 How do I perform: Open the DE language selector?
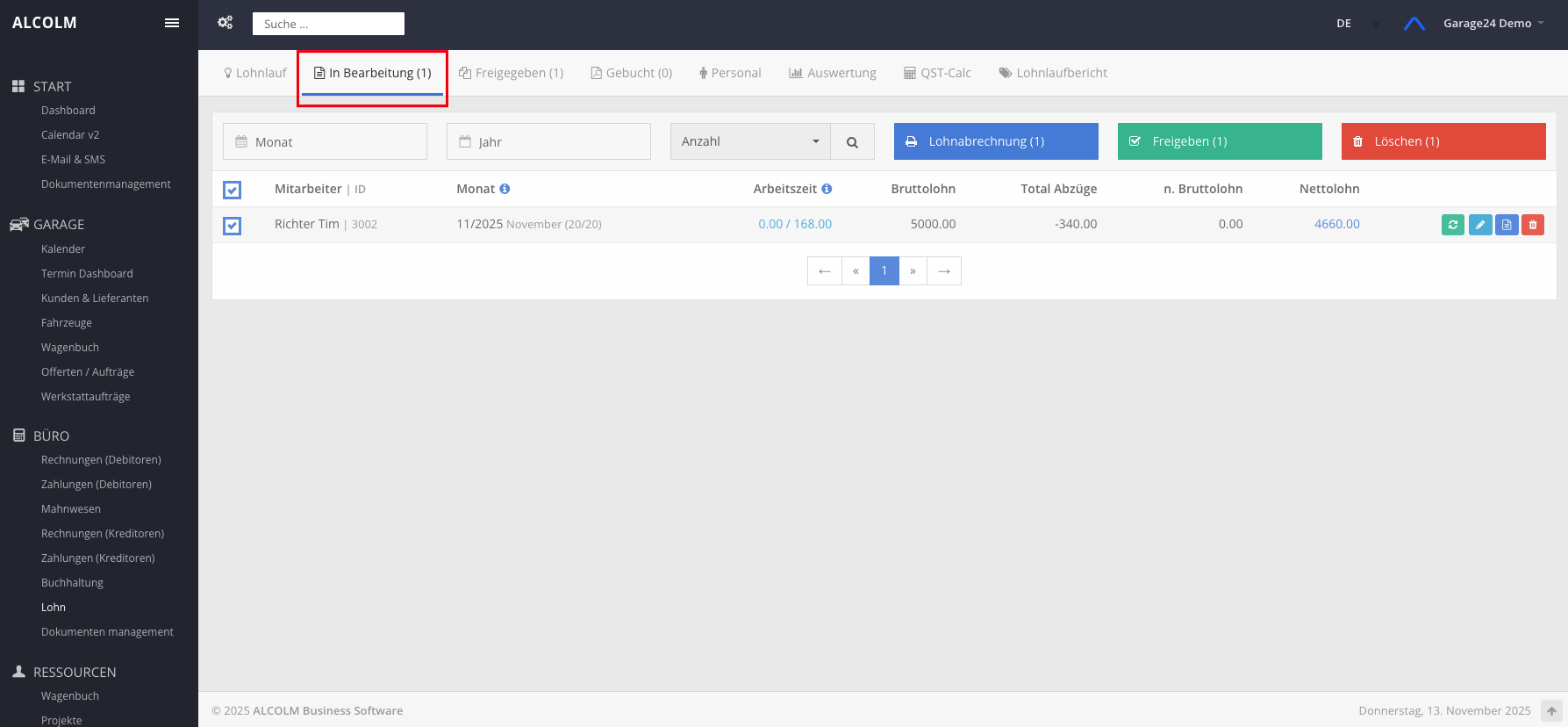point(1343,24)
